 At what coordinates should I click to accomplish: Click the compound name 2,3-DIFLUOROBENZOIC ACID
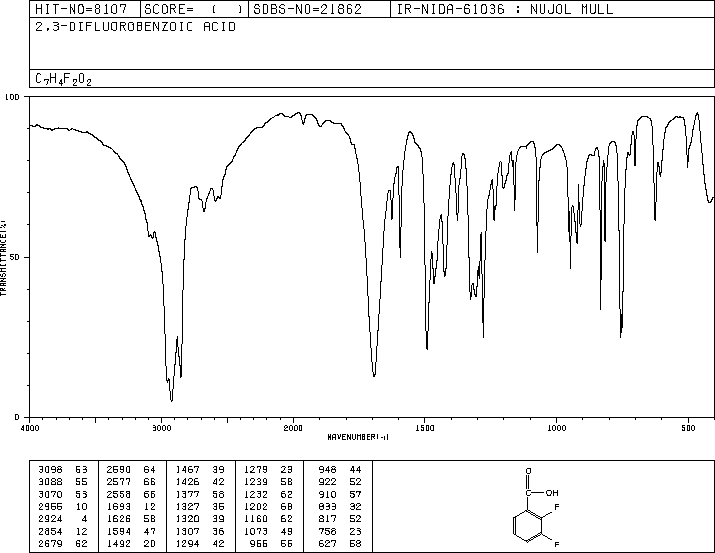(135, 27)
